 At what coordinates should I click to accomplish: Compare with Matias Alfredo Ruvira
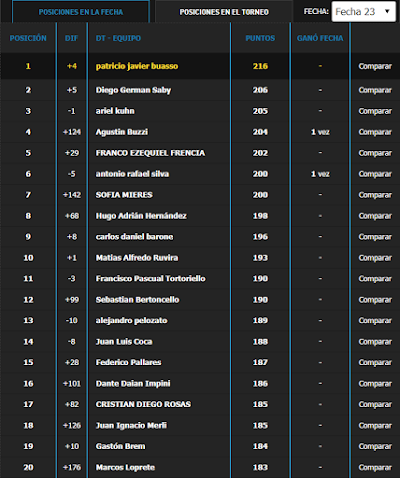pos(375,258)
